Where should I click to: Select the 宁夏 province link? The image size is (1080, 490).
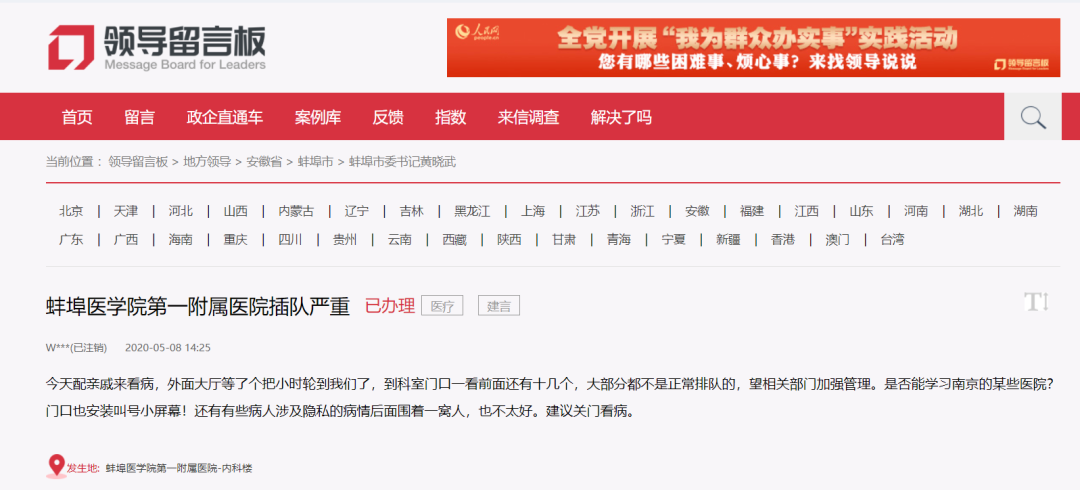coord(673,240)
